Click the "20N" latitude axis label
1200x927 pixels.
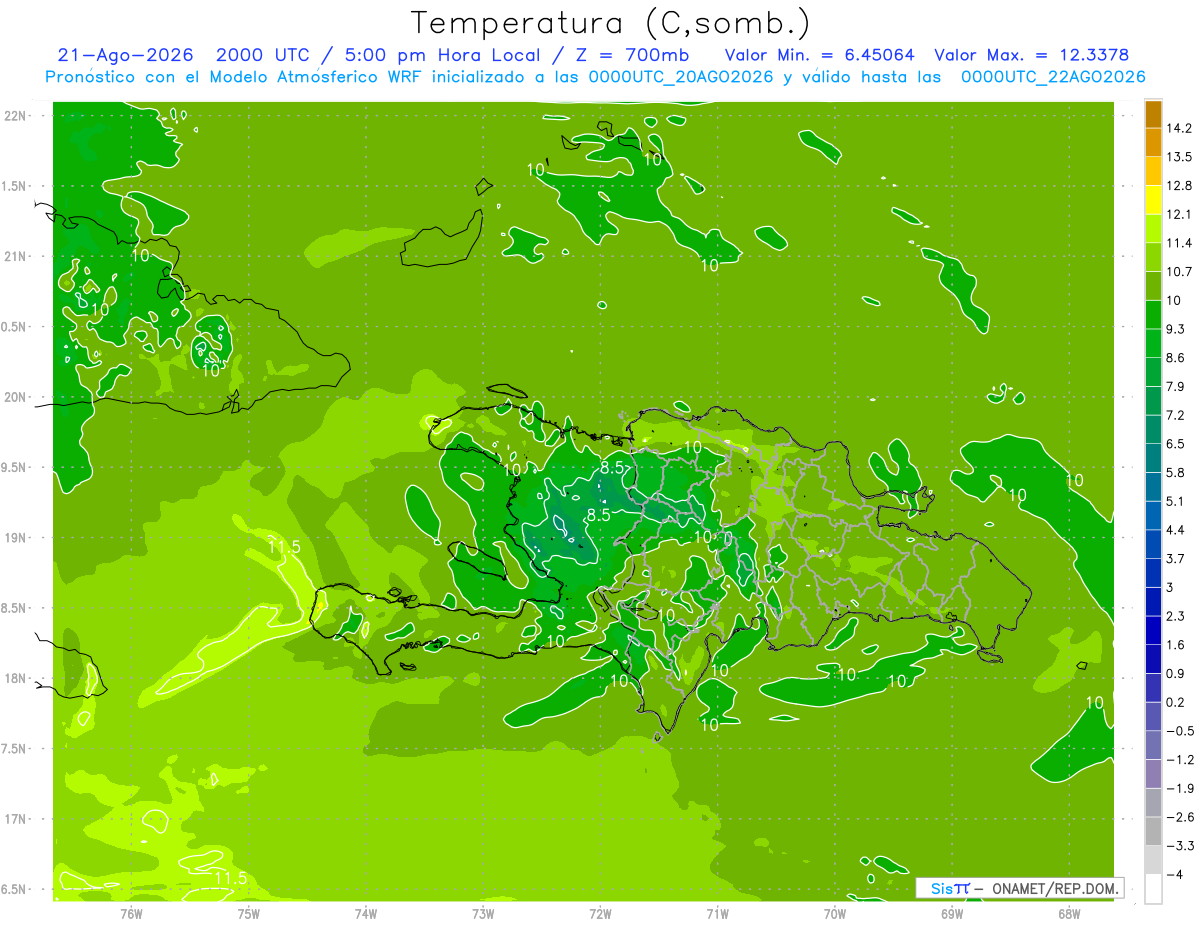pos(15,397)
